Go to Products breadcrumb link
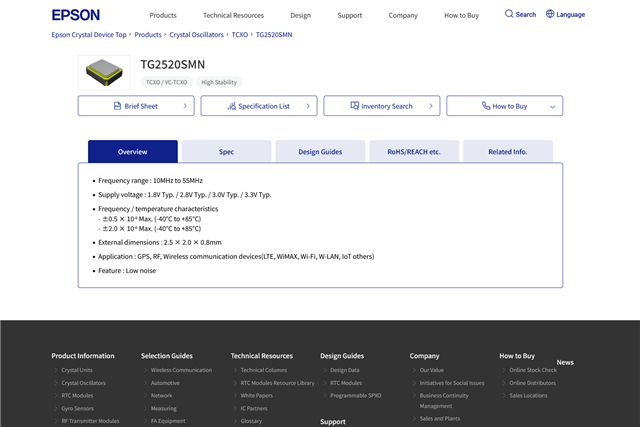 148,35
